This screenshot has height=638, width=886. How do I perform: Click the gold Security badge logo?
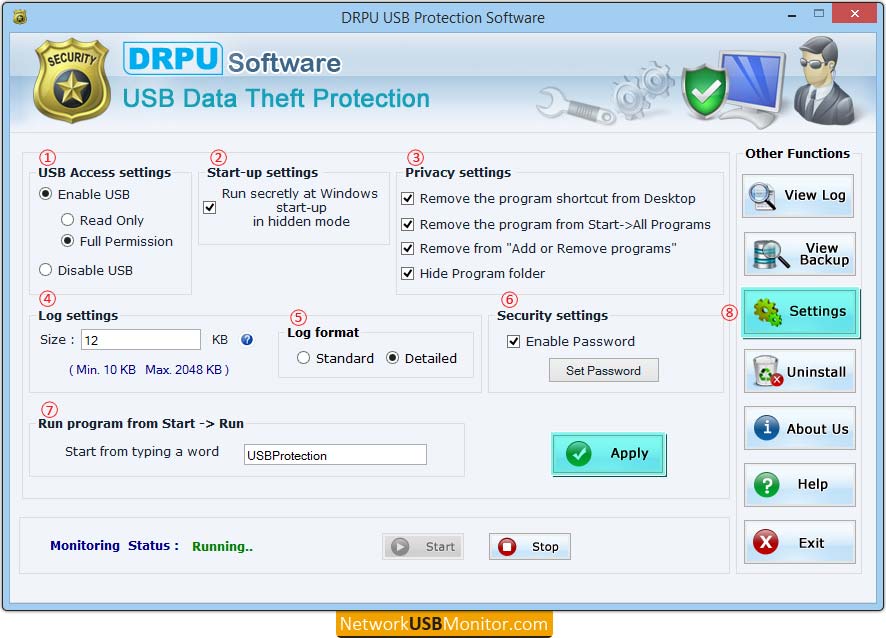[x=72, y=81]
